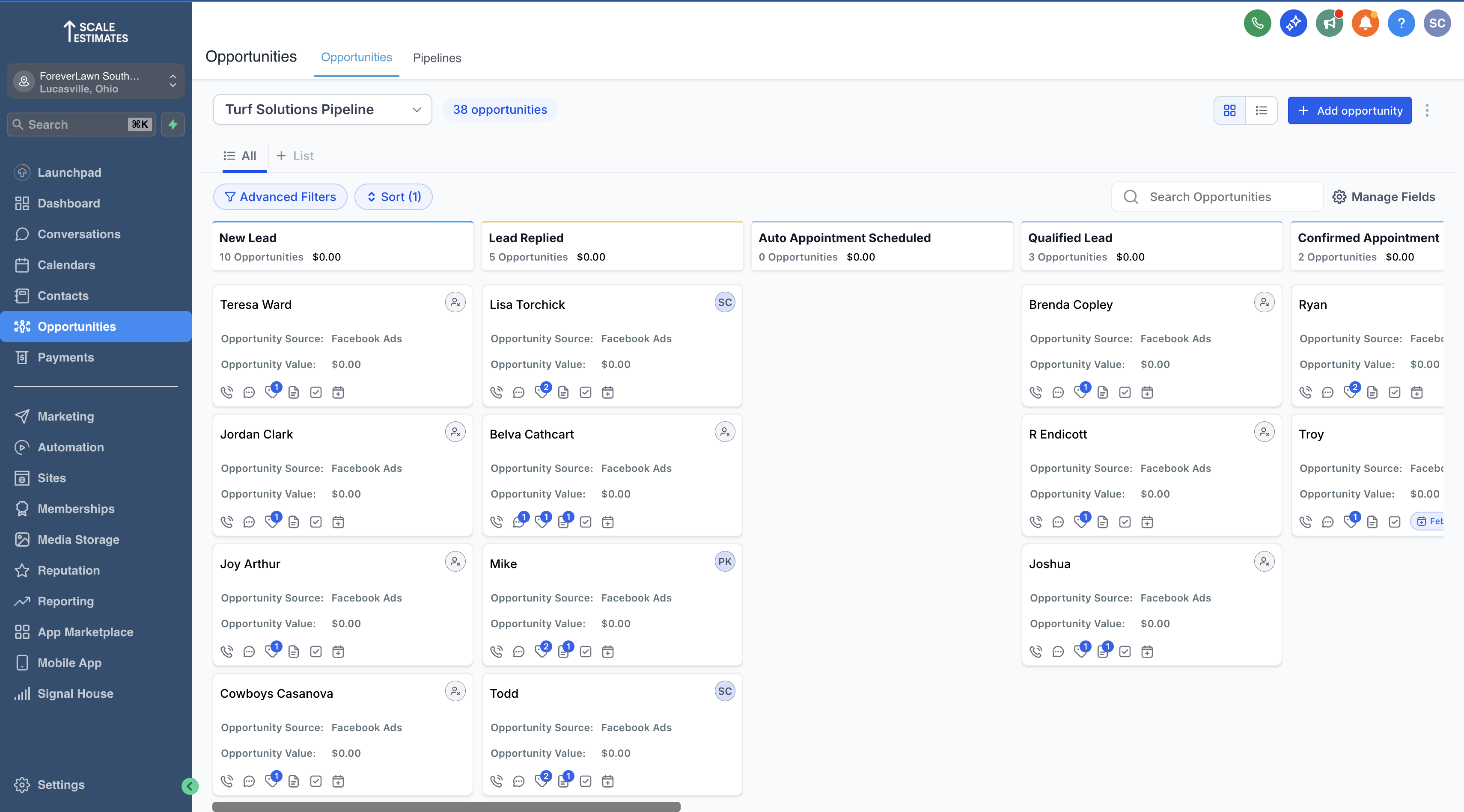Expand ForeverLawn account switcher
The height and width of the screenshot is (812, 1464).
tap(95, 82)
